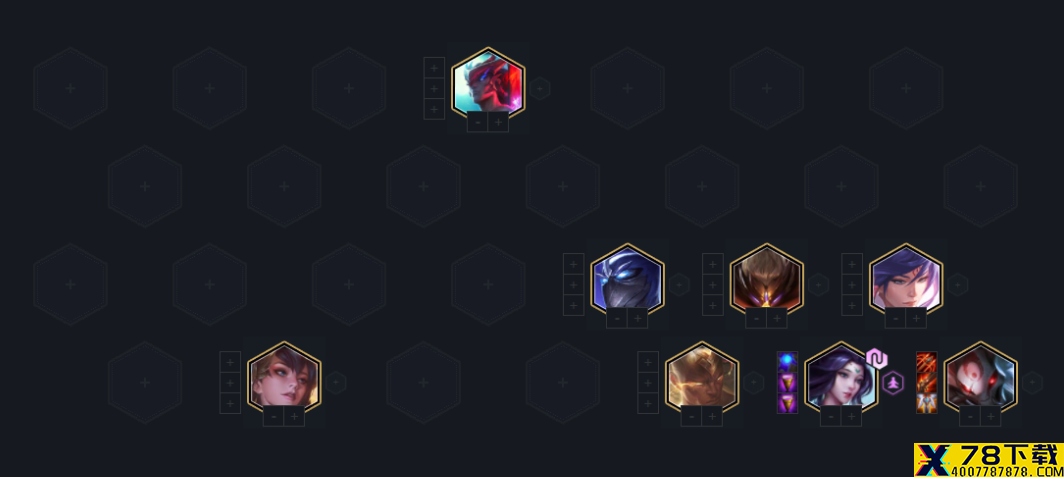Toggle the small hexagon beside the purple-haired man

click(957, 284)
